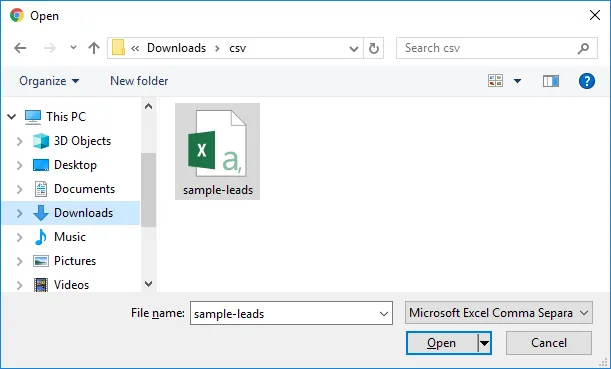Refresh the csv folder view
The height and width of the screenshot is (369, 611).
(374, 48)
